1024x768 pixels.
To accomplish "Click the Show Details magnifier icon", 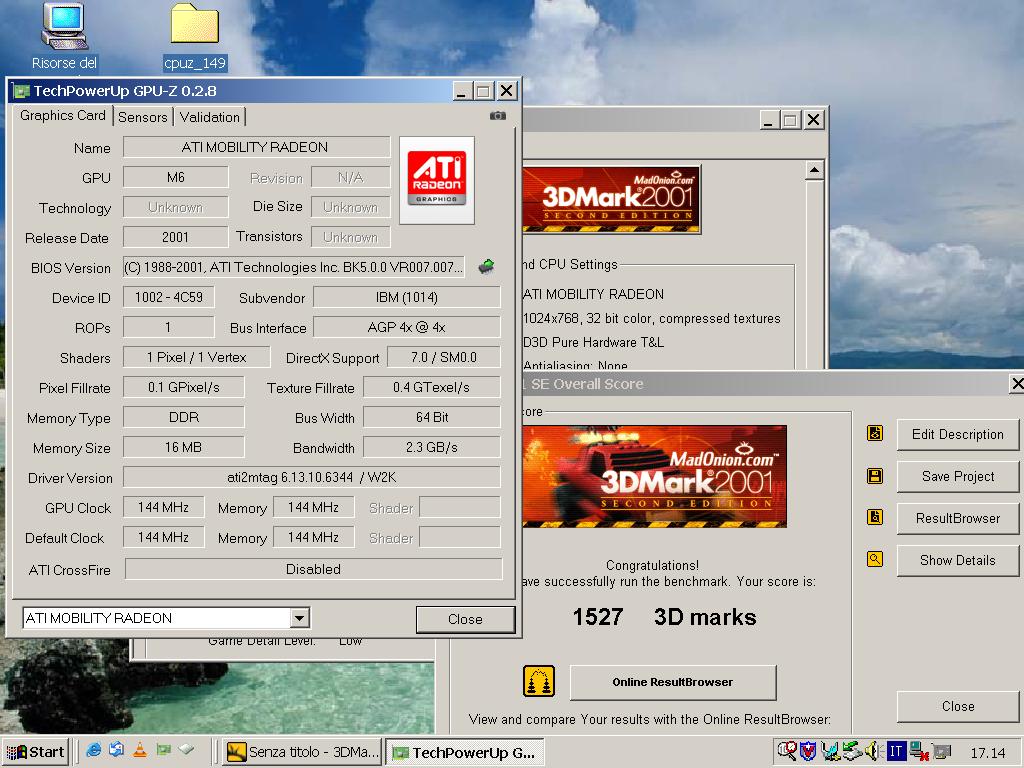I will pos(875,559).
